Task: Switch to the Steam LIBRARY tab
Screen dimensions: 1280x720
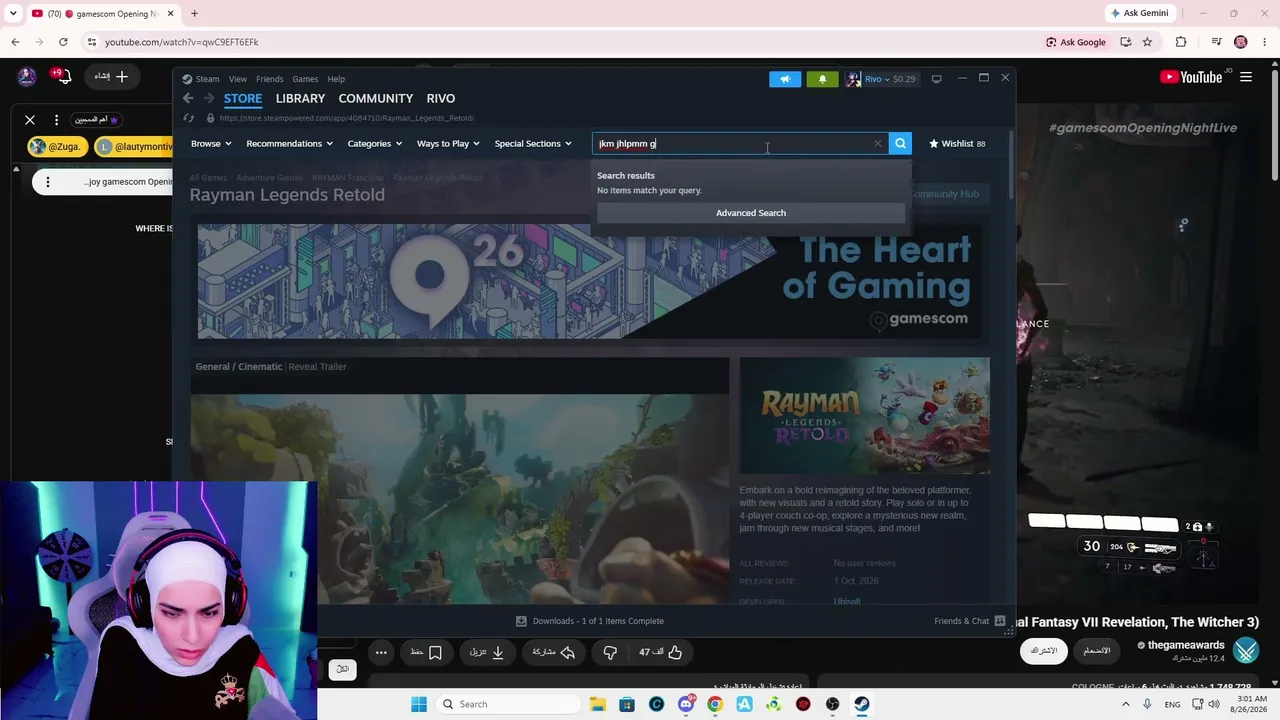Action: (x=300, y=98)
